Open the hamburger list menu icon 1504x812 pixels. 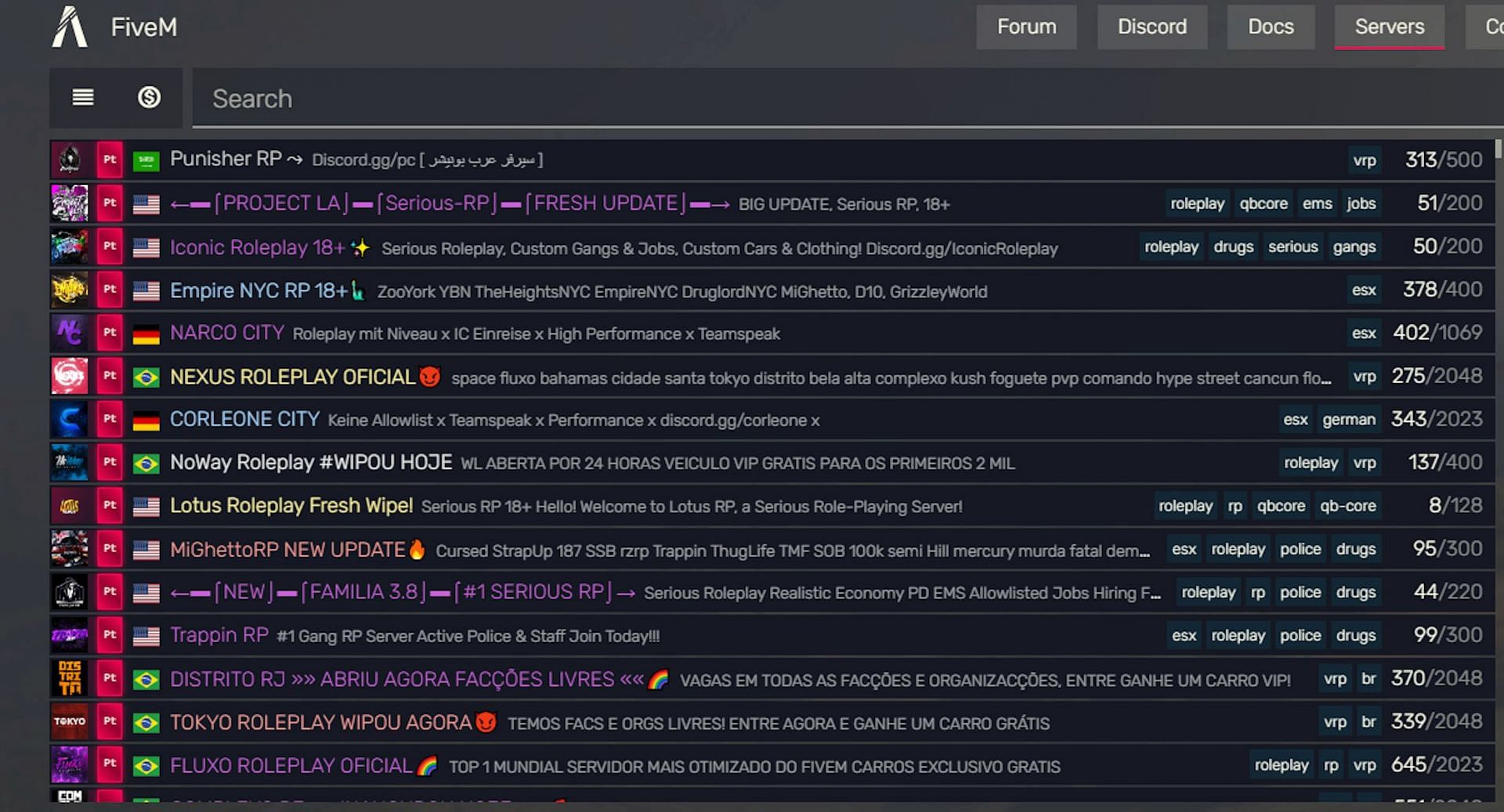(83, 97)
